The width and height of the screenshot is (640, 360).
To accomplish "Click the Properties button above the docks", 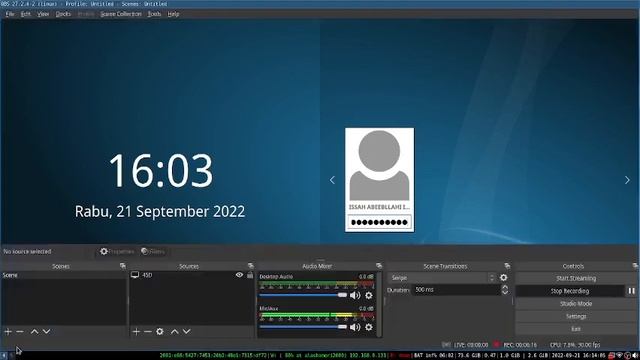I will click(x=117, y=251).
